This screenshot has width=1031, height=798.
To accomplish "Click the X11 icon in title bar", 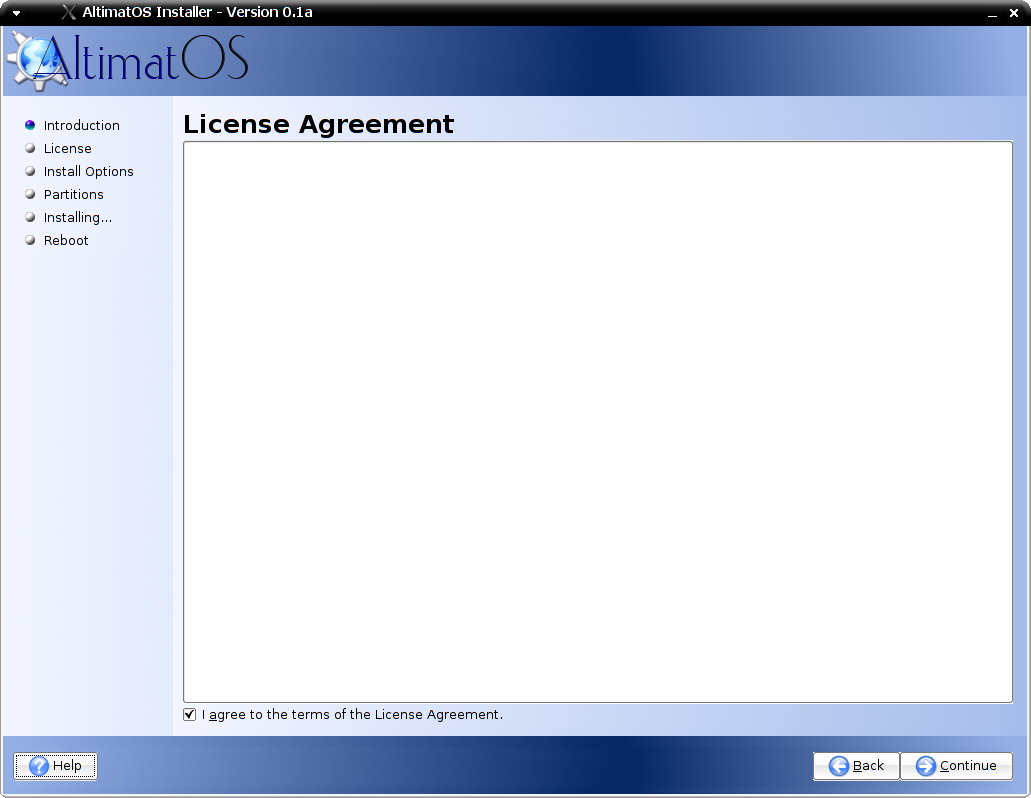I will point(68,12).
